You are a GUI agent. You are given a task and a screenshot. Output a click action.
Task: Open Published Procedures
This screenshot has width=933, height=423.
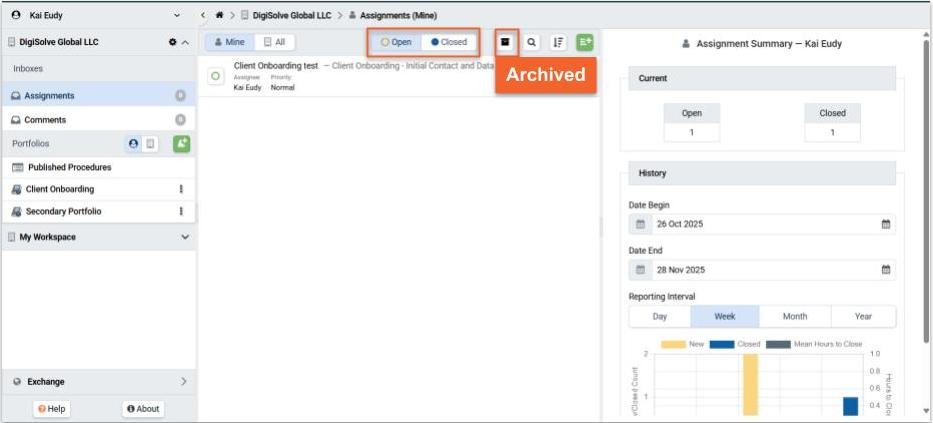click(99, 167)
